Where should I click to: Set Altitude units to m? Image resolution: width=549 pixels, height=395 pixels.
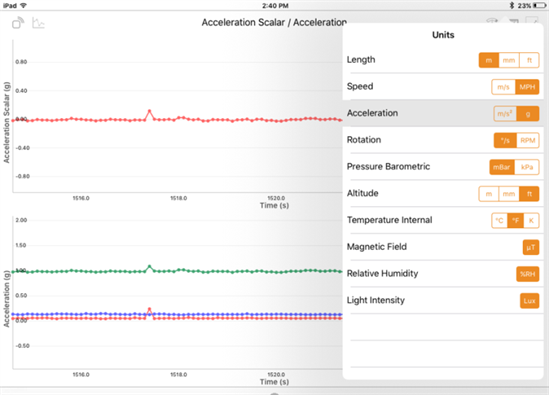489,194
